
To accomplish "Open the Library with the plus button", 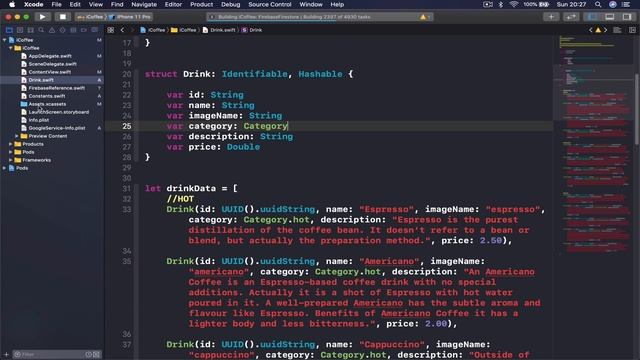I will [x=551, y=17].
